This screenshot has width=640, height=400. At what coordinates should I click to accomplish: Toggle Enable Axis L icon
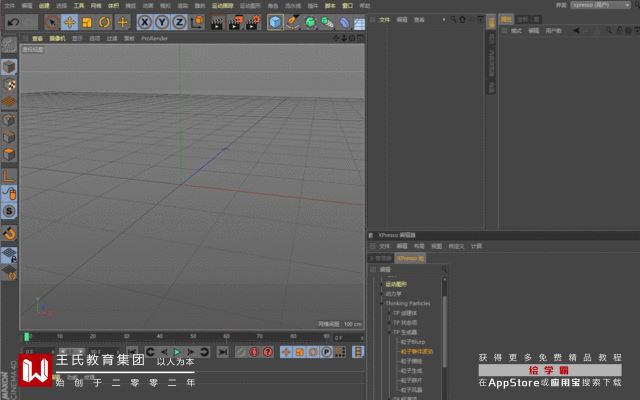(x=9, y=176)
